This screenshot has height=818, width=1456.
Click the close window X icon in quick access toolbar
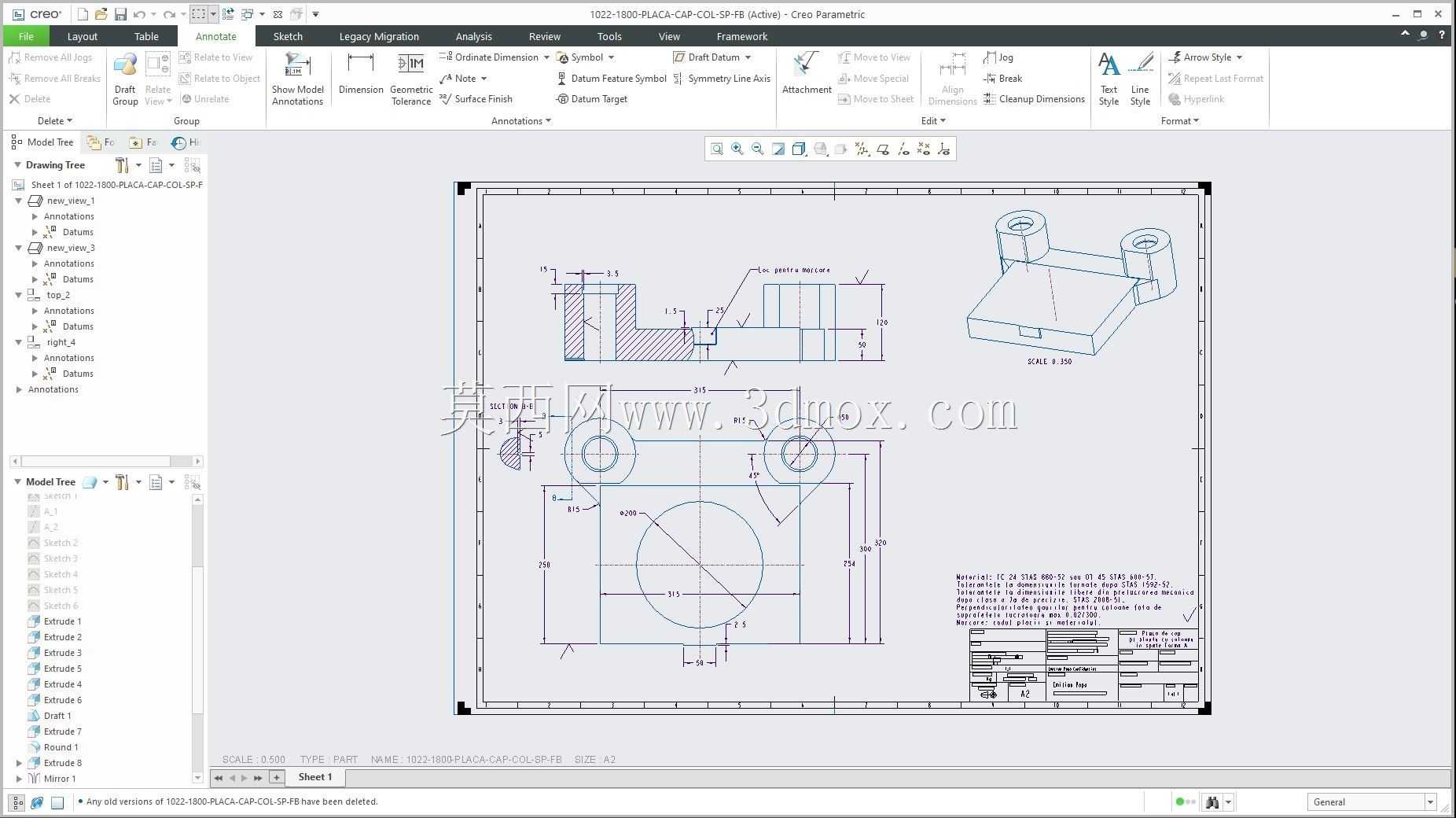pos(278,14)
